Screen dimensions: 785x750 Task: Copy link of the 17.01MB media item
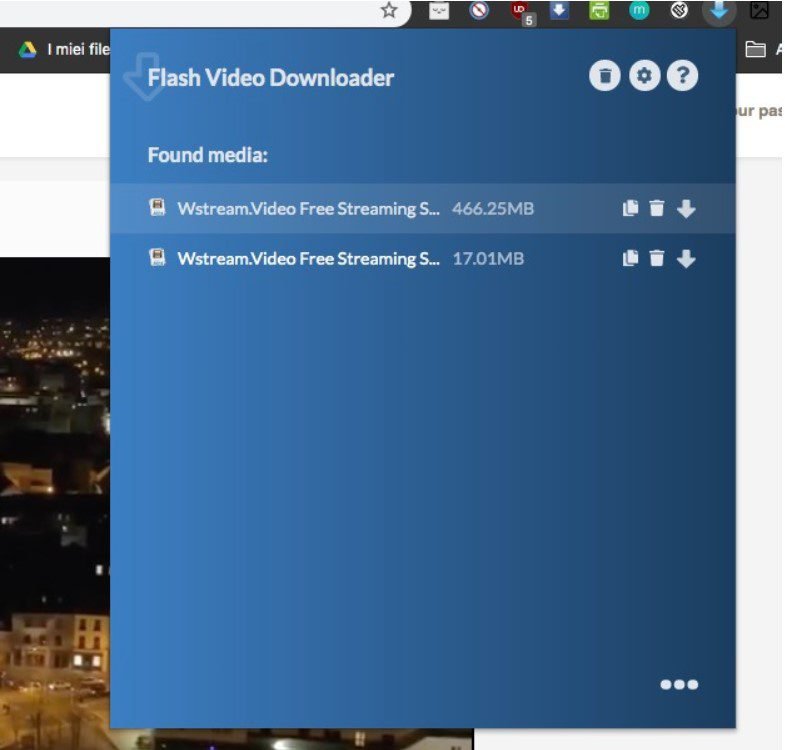pos(630,258)
